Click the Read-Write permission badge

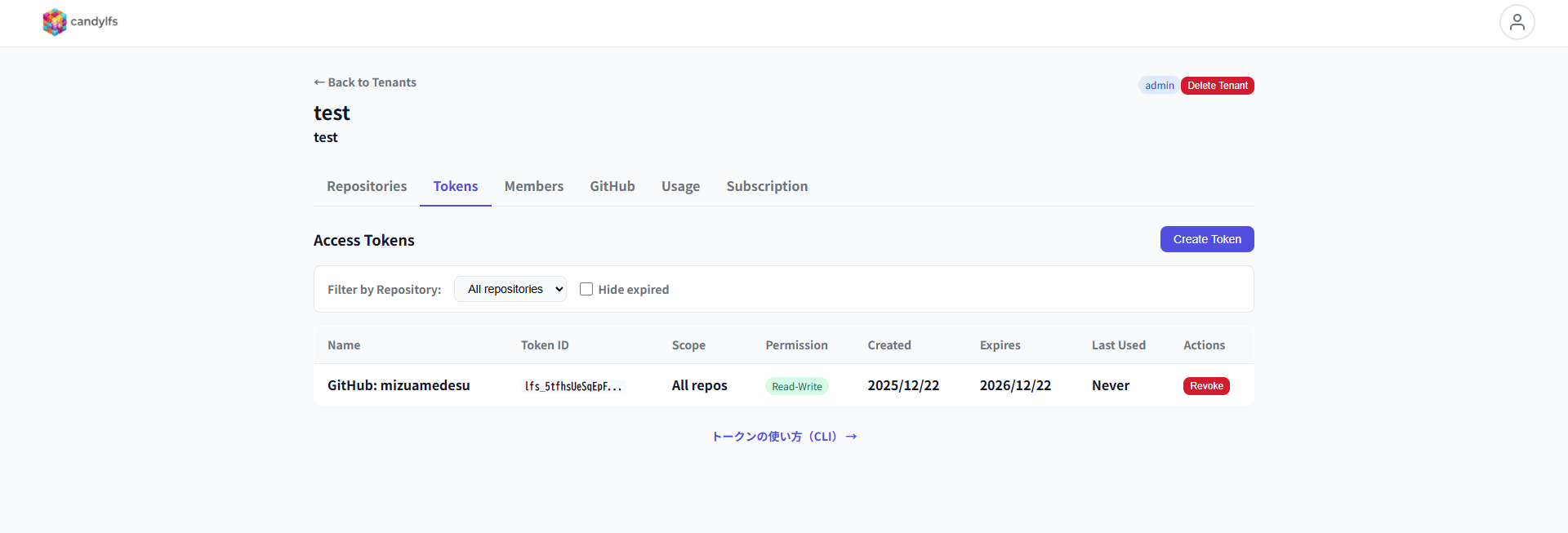[x=797, y=386]
